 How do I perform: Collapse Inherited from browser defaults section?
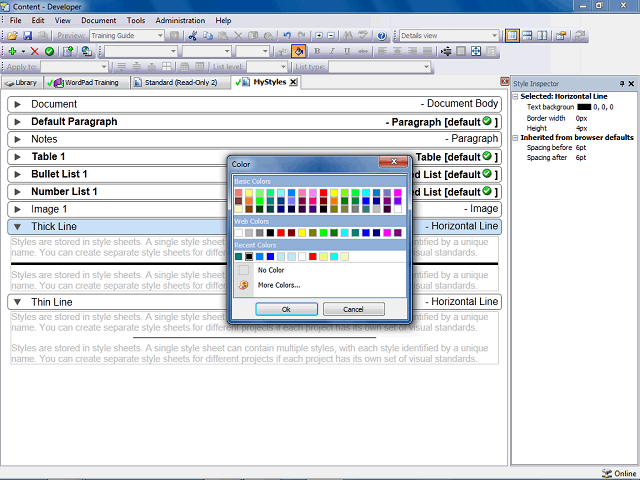[x=516, y=138]
